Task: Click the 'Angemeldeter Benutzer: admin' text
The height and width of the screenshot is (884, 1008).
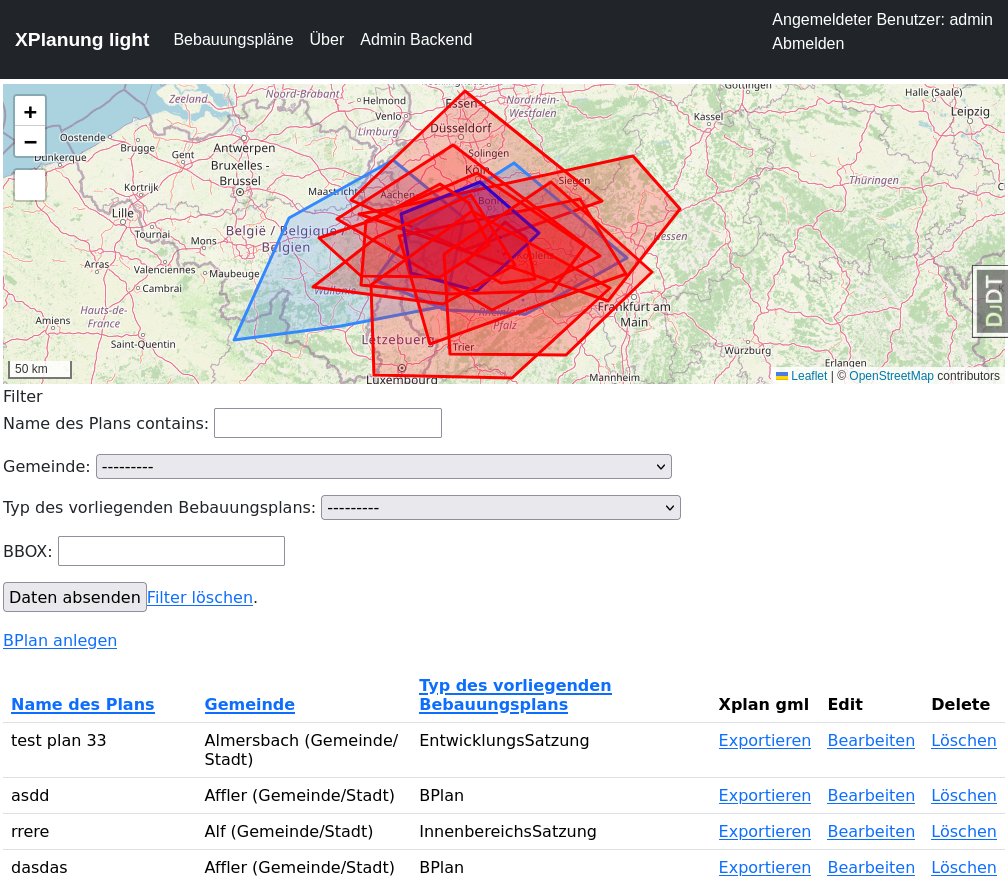Action: [x=882, y=20]
